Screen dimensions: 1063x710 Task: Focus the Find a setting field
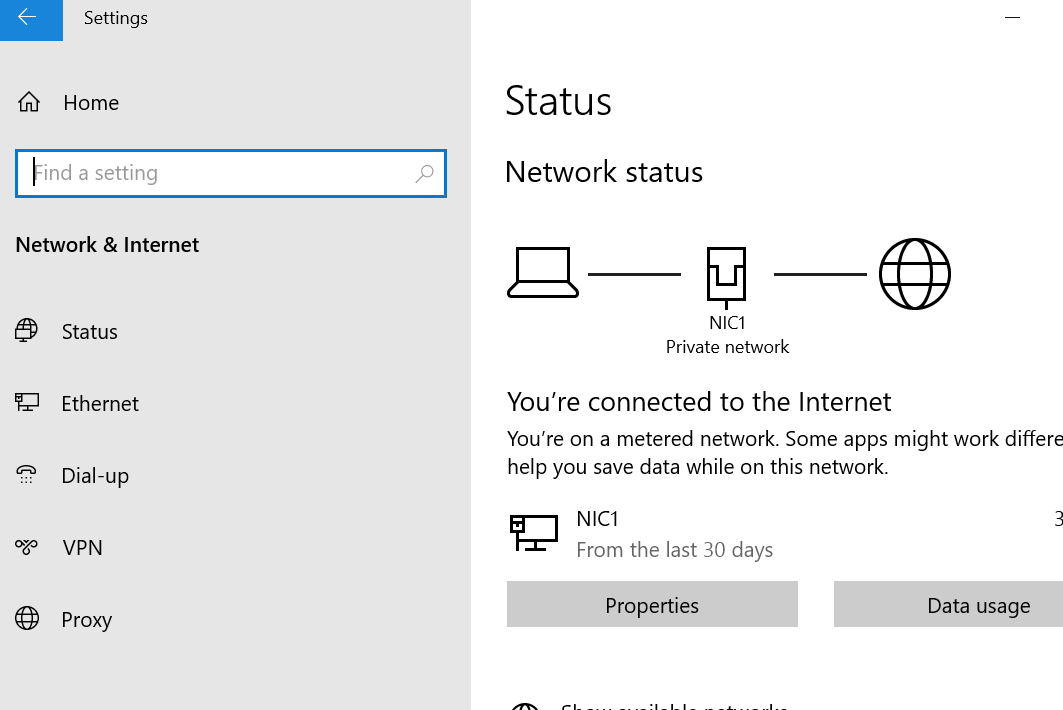tap(230, 174)
